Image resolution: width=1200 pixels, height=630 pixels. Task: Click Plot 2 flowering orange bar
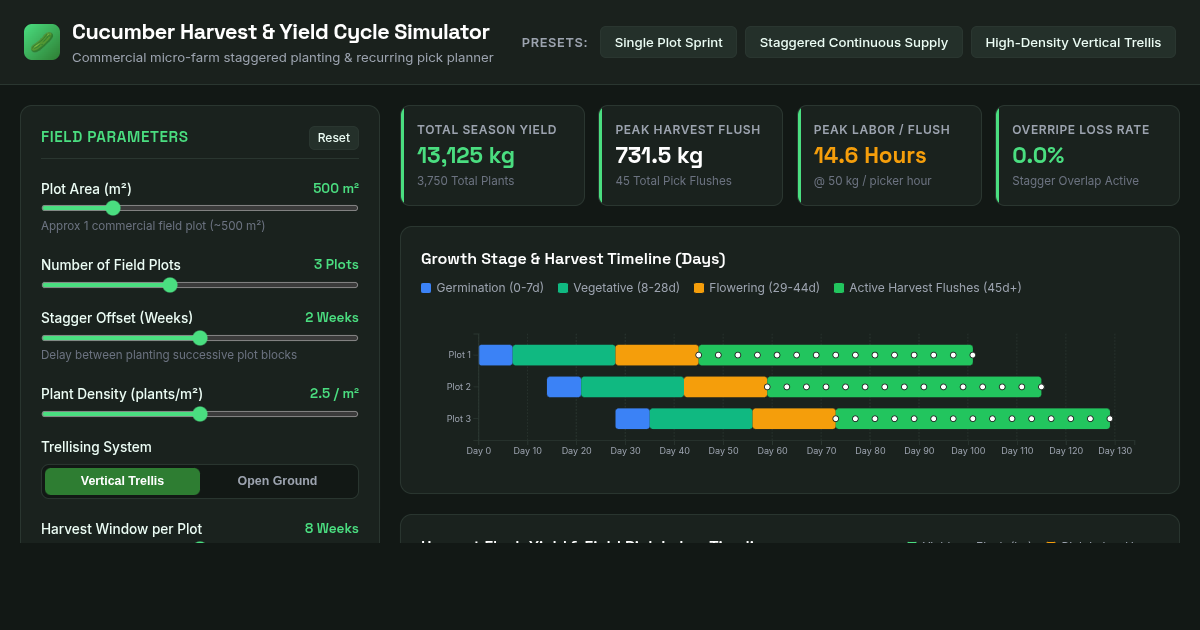pyautogui.click(x=726, y=387)
